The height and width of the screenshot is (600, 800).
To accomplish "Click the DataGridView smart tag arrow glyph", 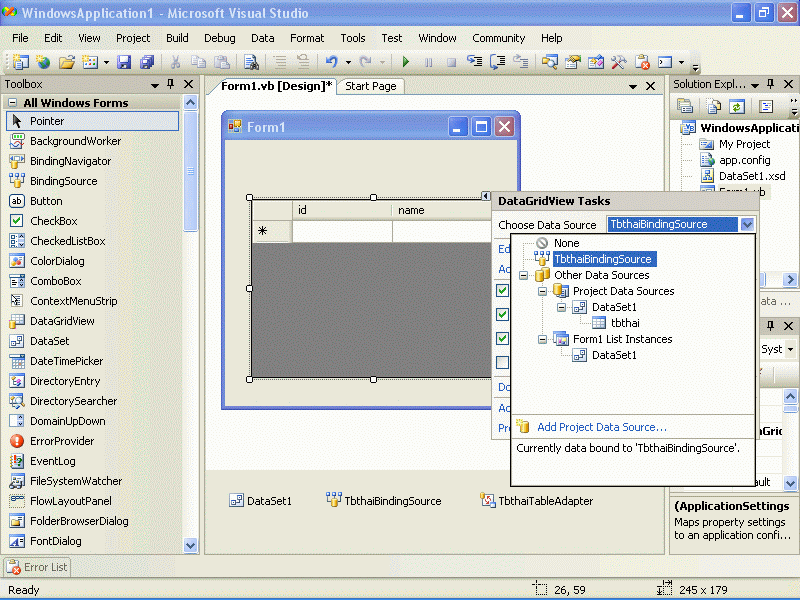I will pos(486,196).
